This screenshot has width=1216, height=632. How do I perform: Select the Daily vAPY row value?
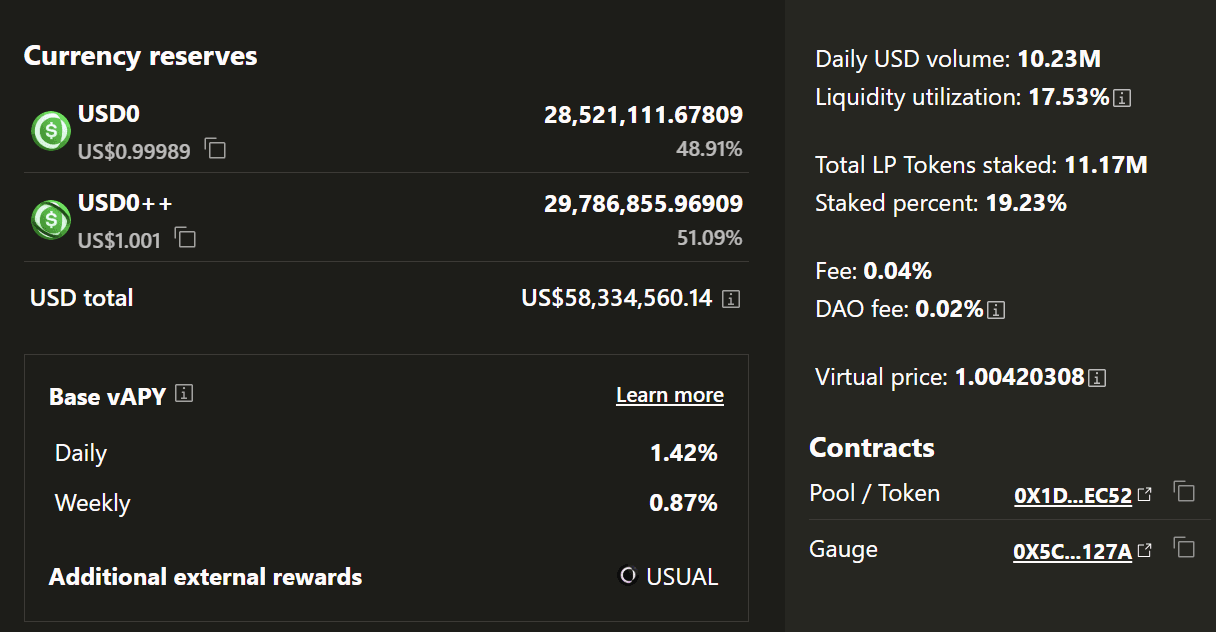(x=684, y=453)
